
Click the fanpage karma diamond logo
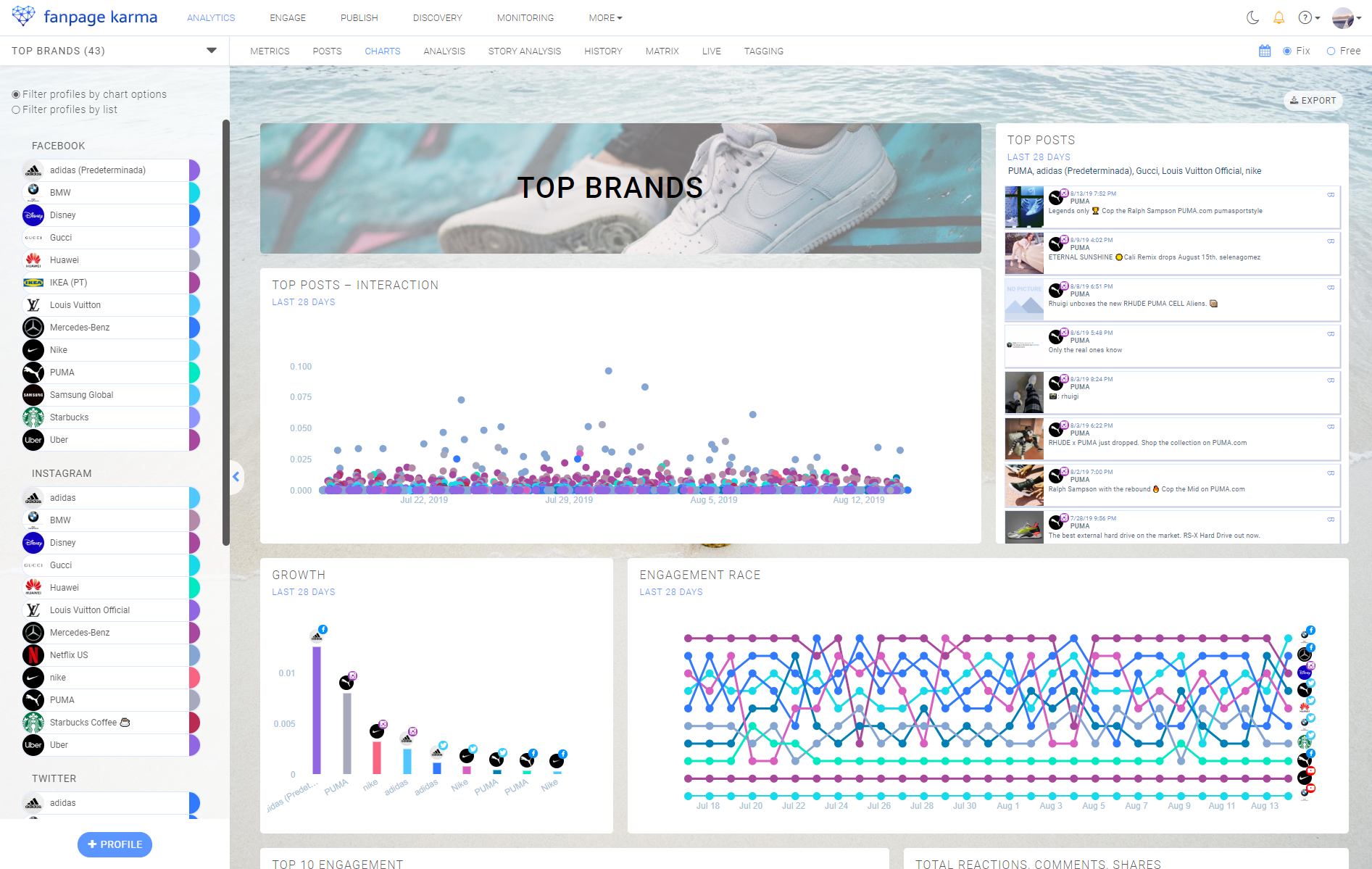coord(24,16)
